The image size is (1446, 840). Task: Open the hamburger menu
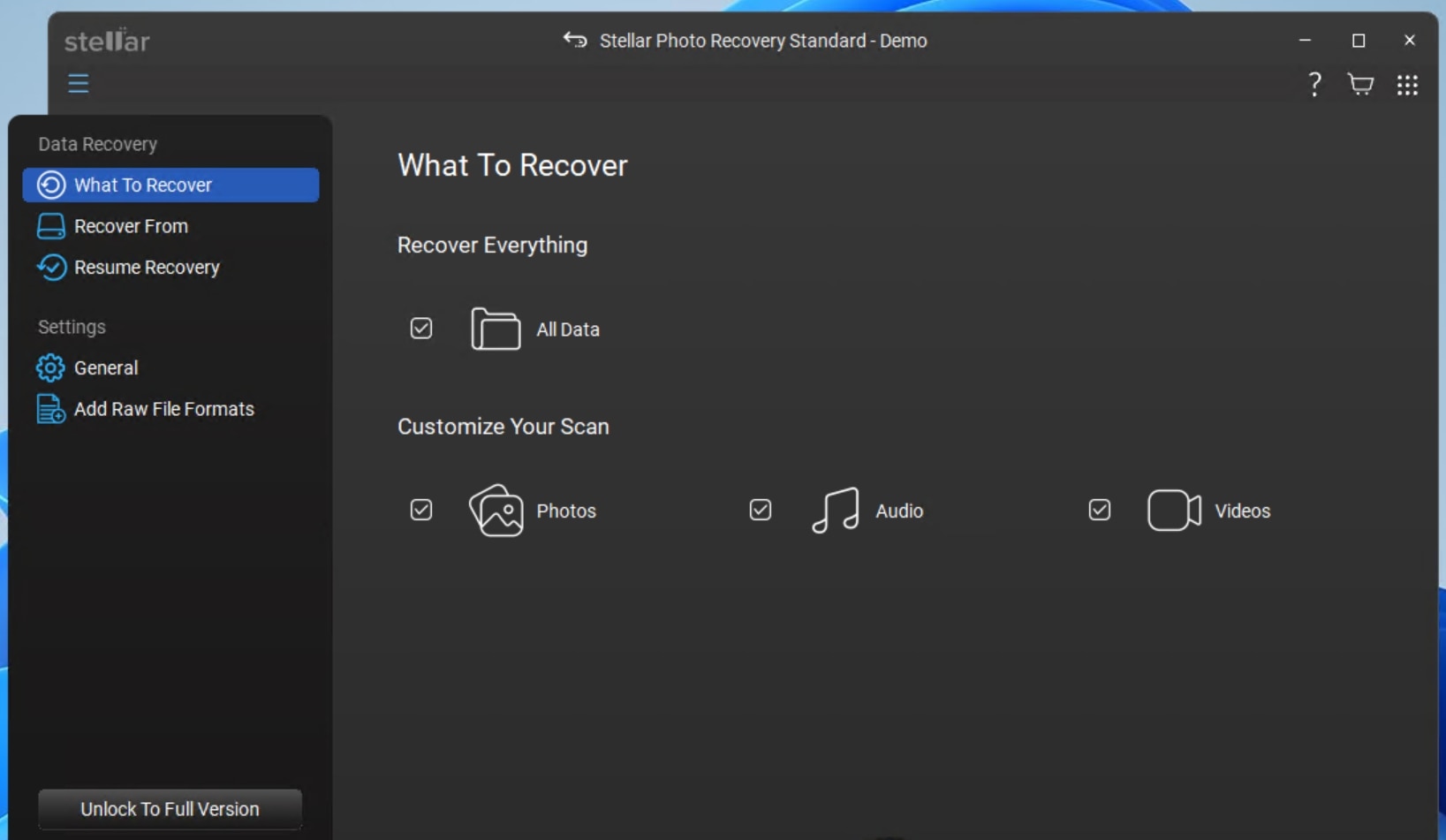tap(79, 84)
